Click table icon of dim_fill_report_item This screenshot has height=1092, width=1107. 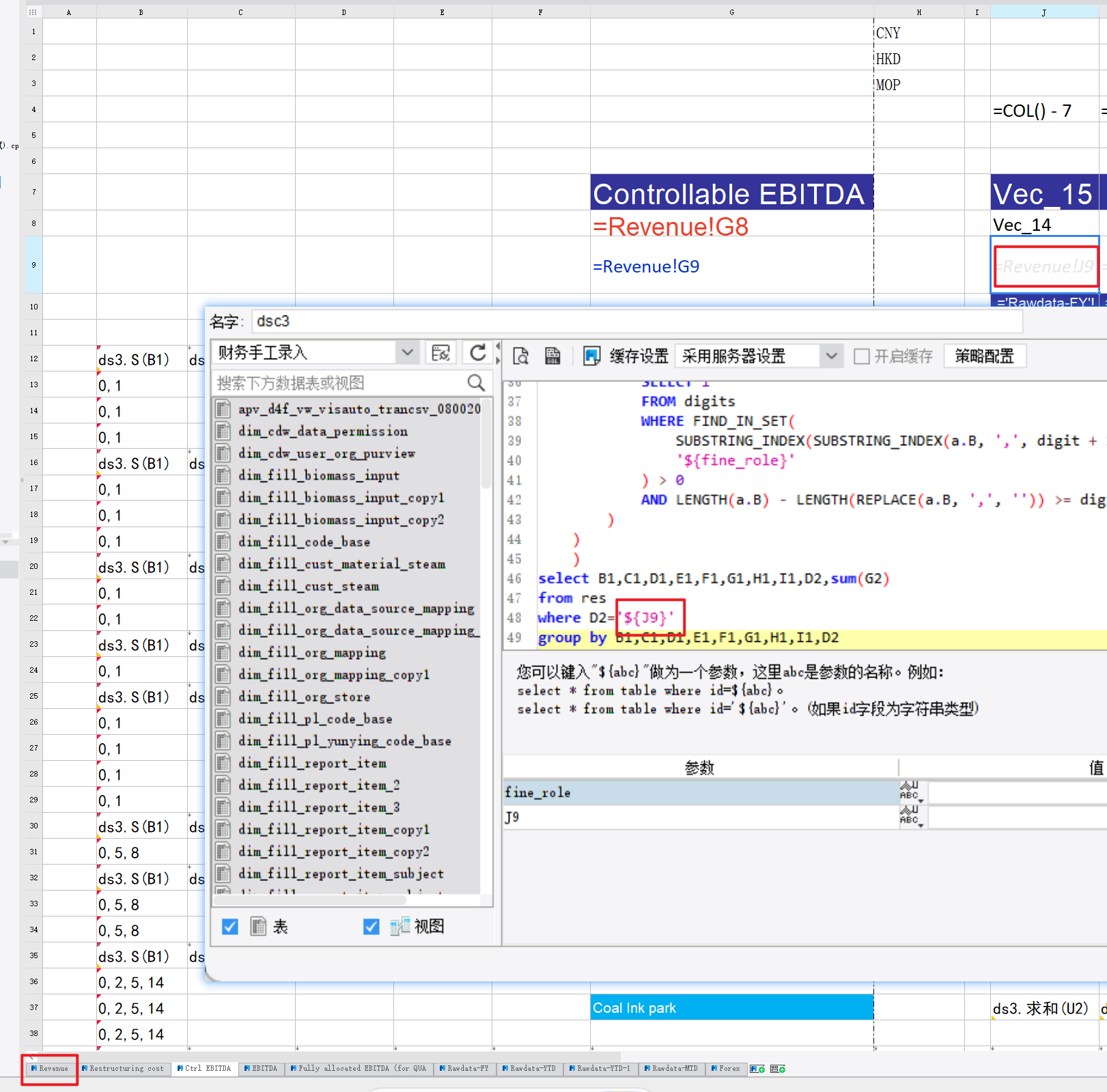tap(223, 763)
